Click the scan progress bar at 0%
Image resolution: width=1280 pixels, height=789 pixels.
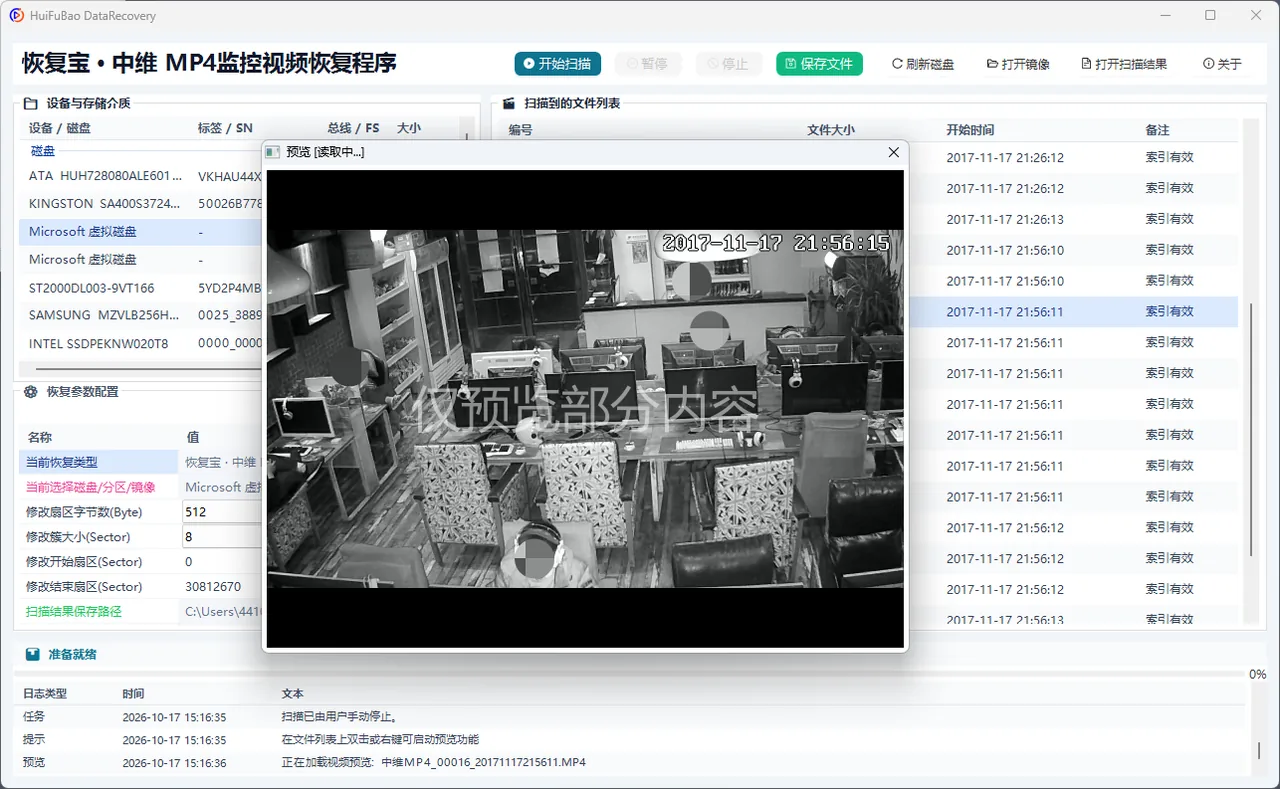630,674
